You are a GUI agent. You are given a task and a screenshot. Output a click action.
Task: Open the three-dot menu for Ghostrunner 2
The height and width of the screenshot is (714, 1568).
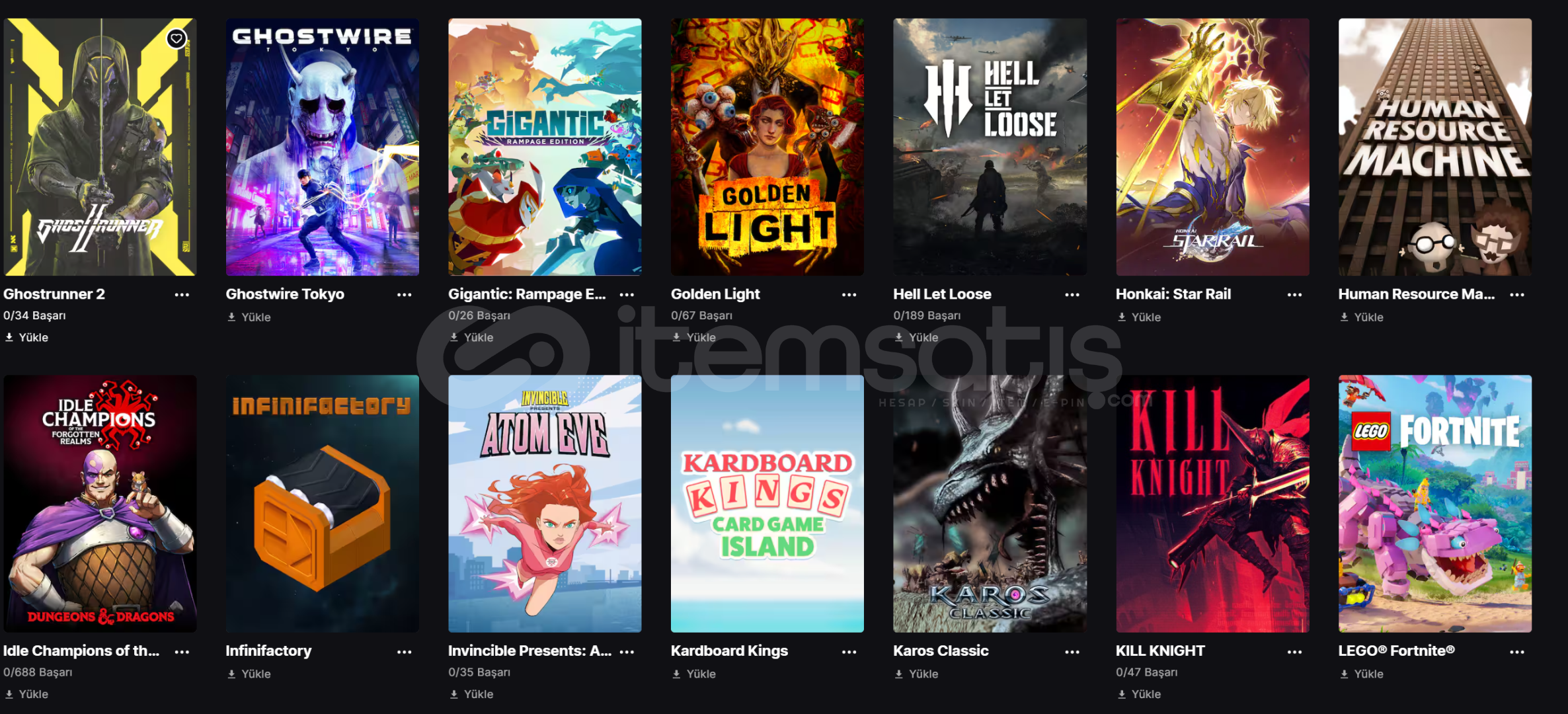point(182,295)
